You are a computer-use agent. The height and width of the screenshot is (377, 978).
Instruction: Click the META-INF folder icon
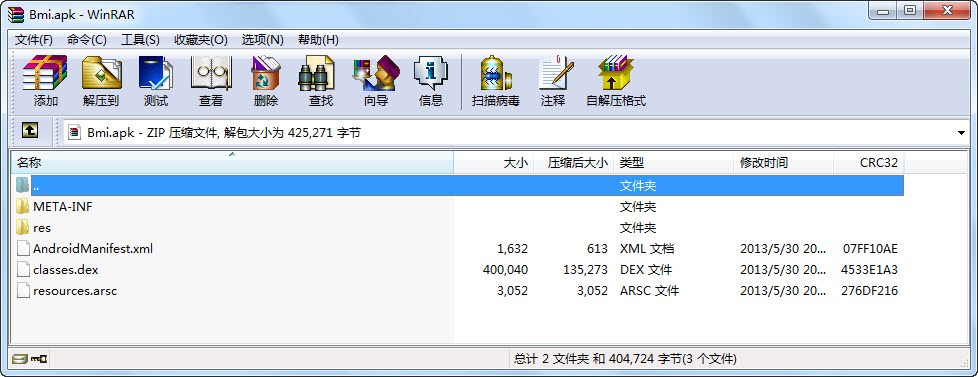pos(22,206)
